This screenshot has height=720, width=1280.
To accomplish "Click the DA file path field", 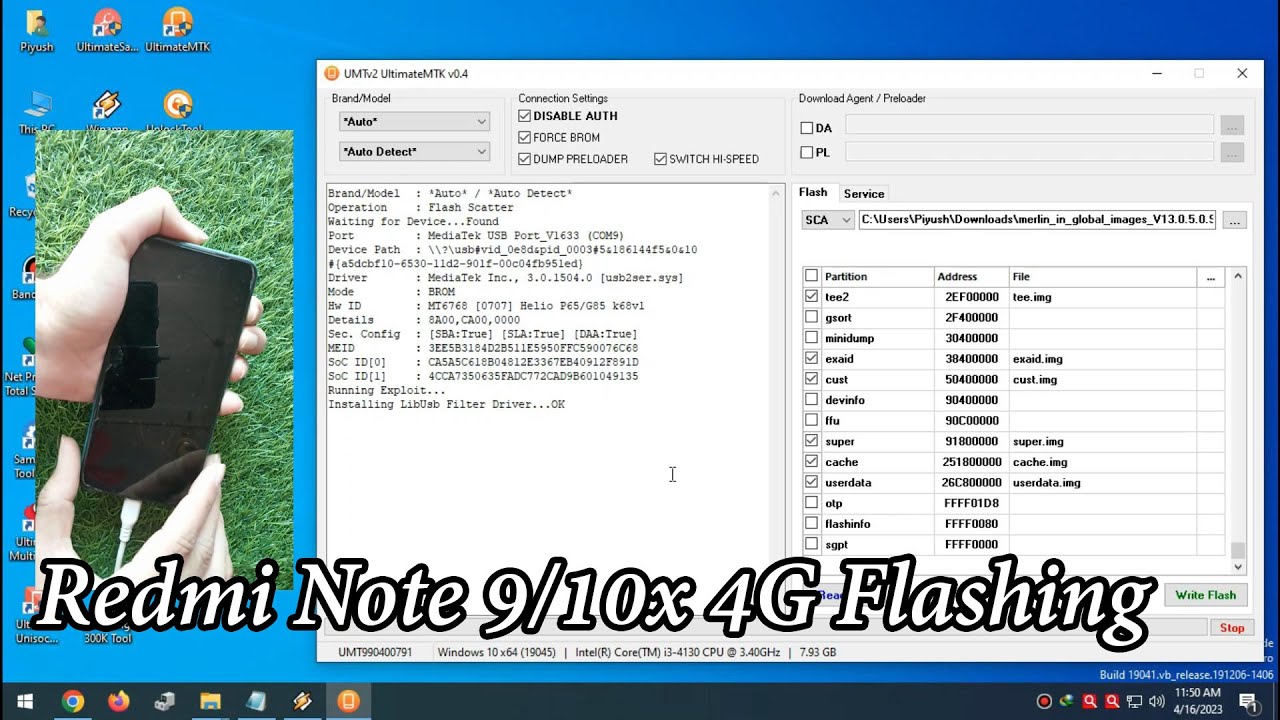I will point(1030,125).
